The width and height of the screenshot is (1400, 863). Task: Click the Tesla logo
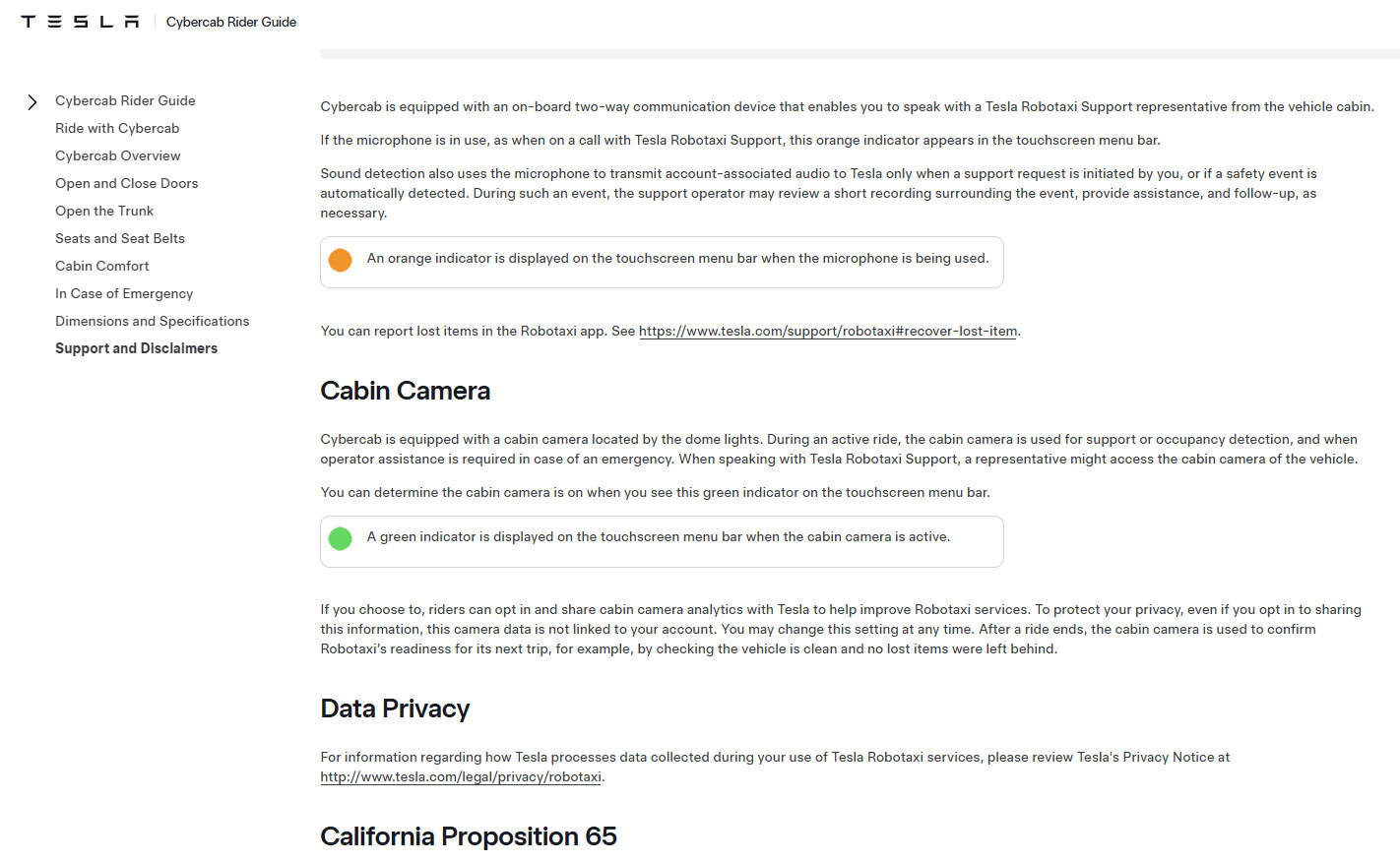tap(80, 22)
